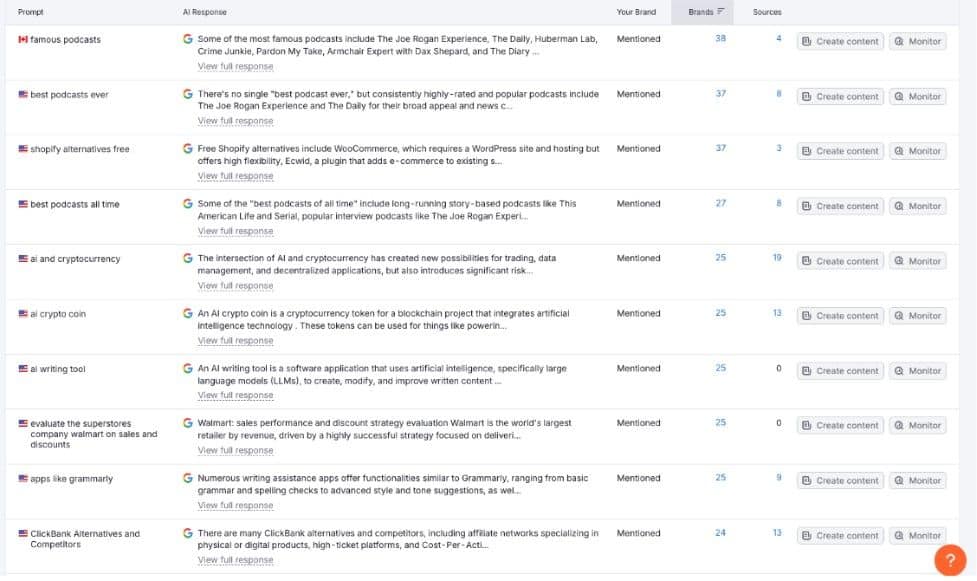
Task: Click the Your Brand column header
Action: (636, 12)
